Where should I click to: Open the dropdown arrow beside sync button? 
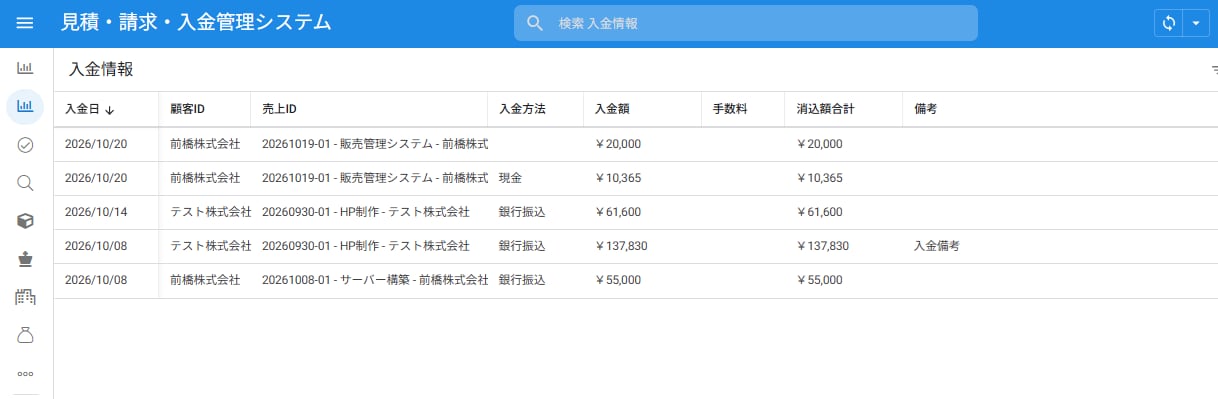click(x=1196, y=23)
